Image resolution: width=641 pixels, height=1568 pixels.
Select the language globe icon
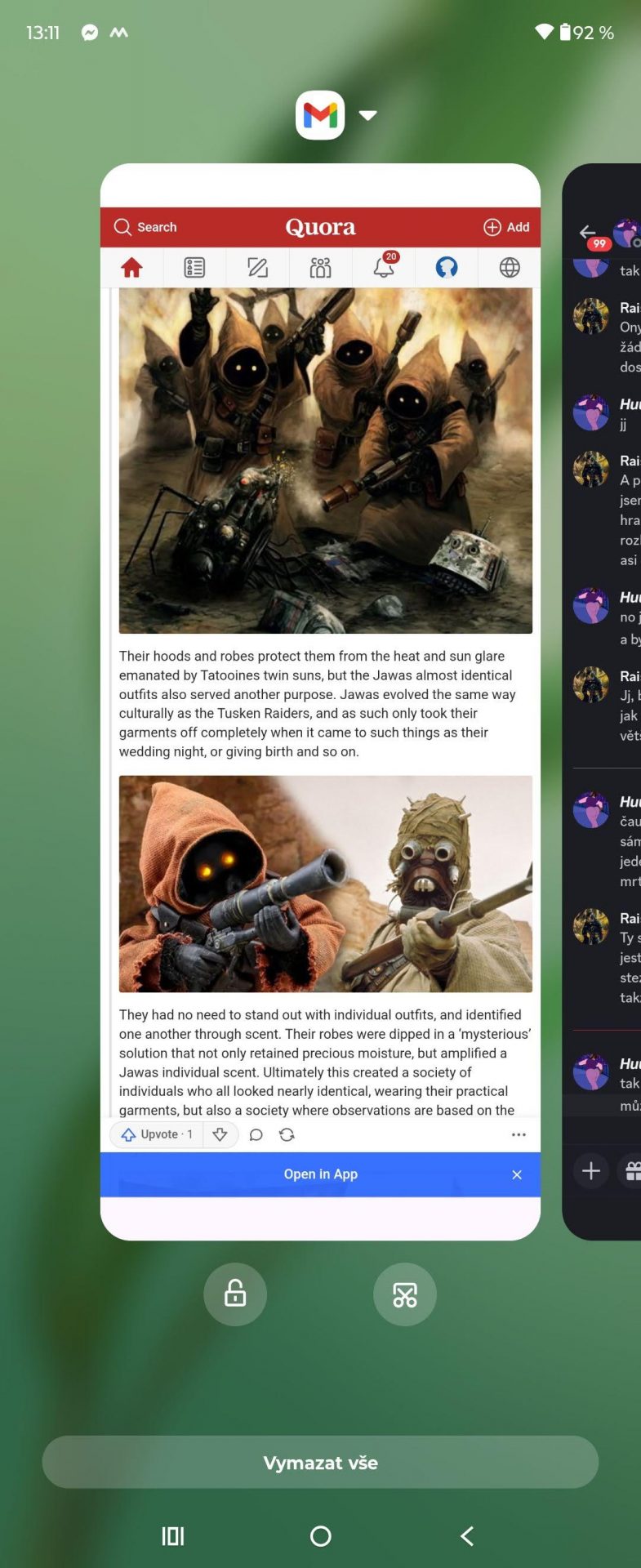point(510,267)
